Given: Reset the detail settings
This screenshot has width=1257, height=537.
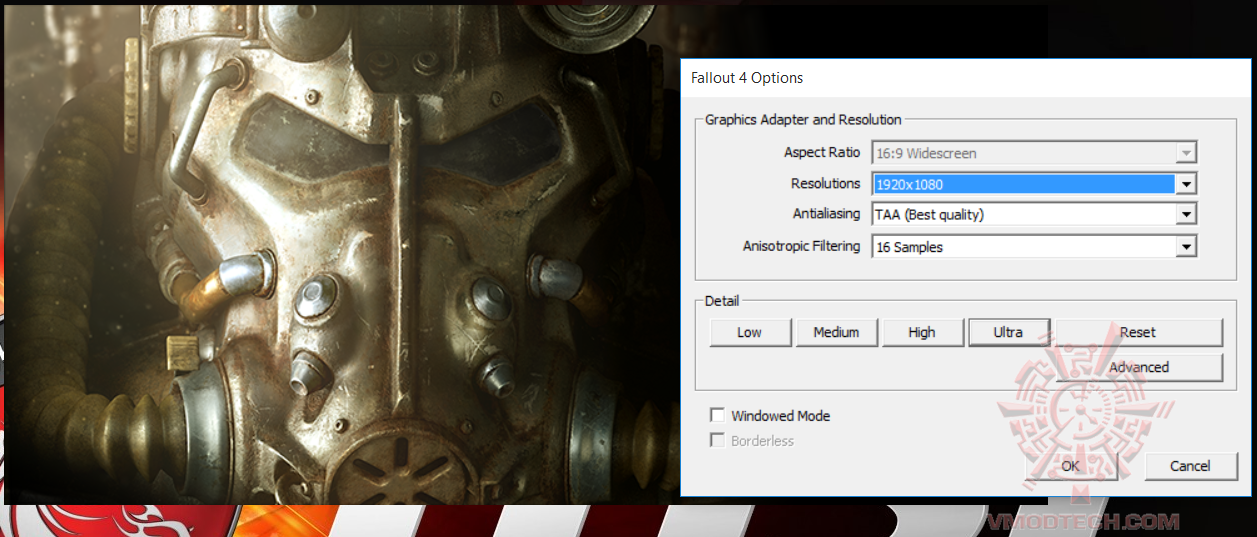Looking at the screenshot, I should (x=1138, y=332).
